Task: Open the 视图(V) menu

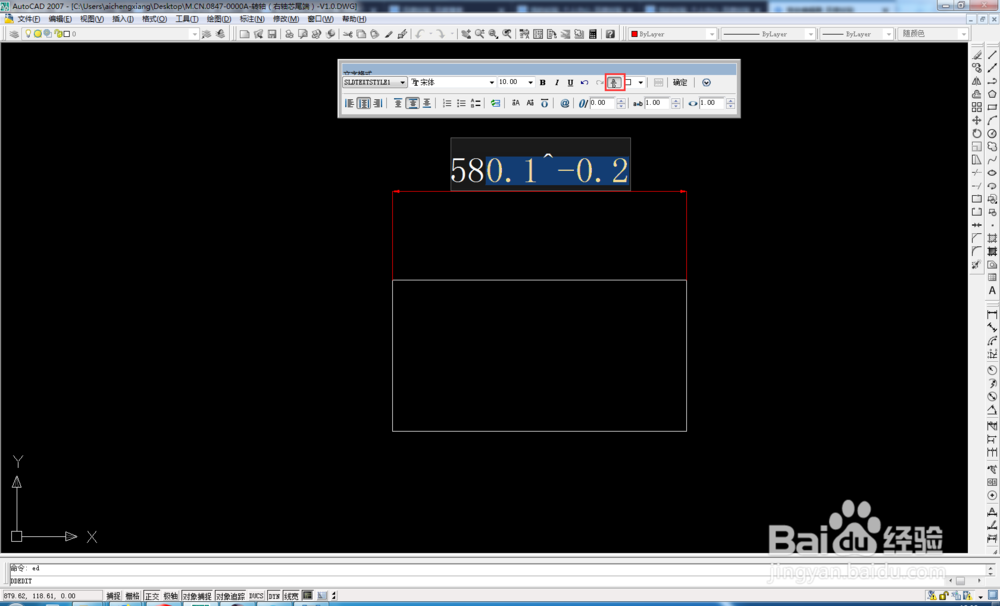Action: [x=92, y=18]
